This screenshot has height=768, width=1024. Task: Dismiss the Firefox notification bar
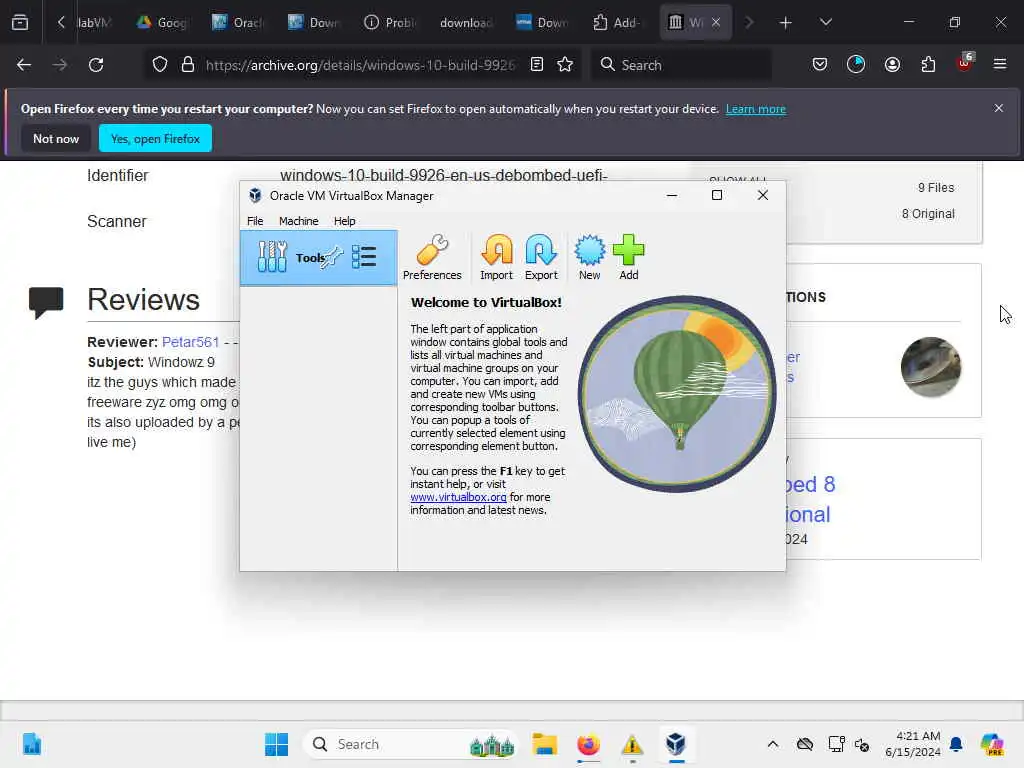[x=999, y=108]
